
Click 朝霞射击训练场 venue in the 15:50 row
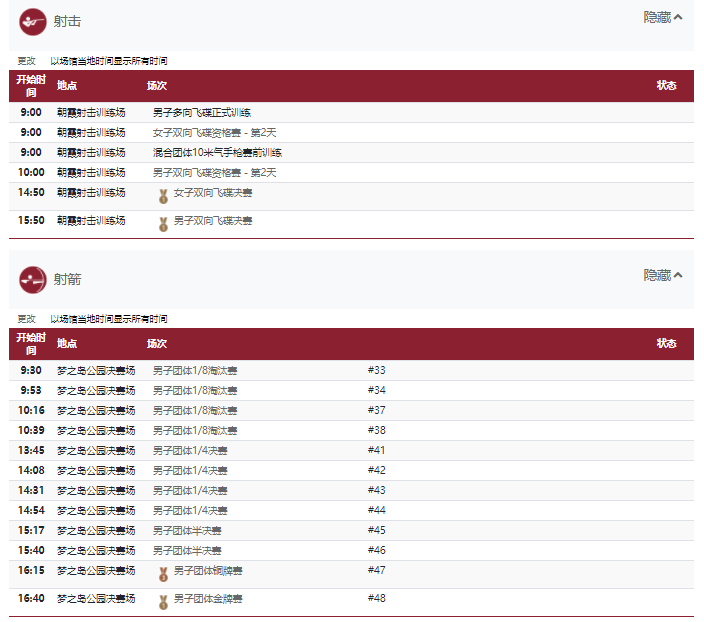(91, 221)
